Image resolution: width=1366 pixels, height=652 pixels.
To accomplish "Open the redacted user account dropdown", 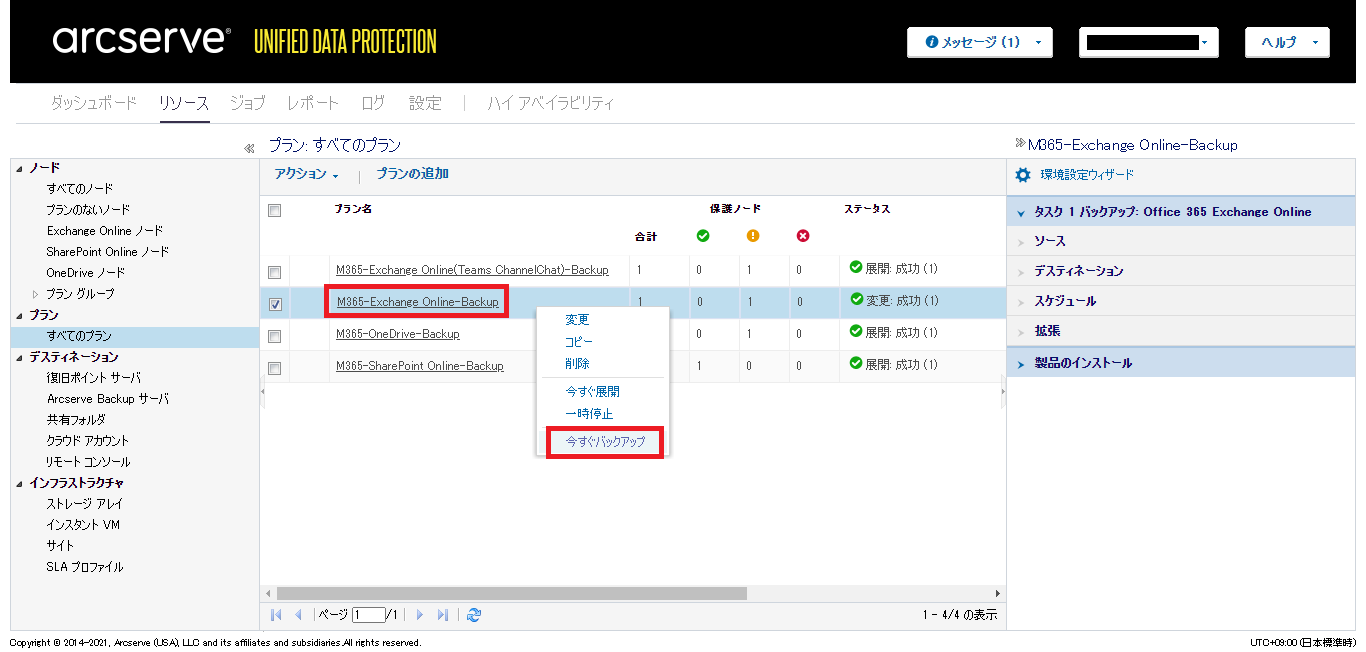I will (1148, 42).
